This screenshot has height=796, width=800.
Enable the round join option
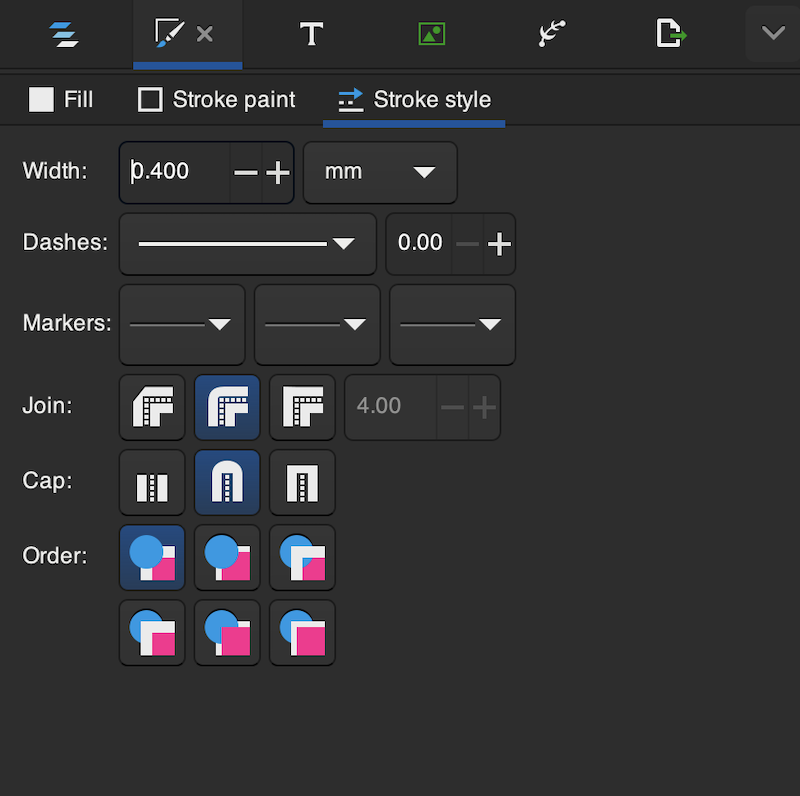point(227,407)
